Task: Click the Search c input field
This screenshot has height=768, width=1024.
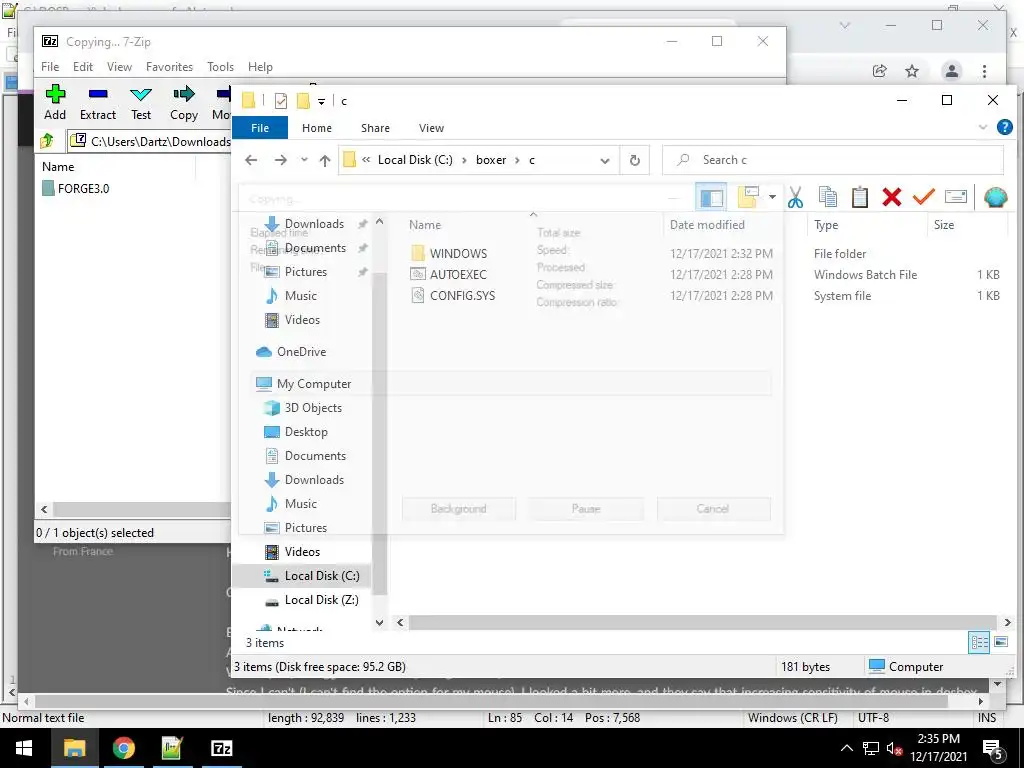Action: (833, 160)
